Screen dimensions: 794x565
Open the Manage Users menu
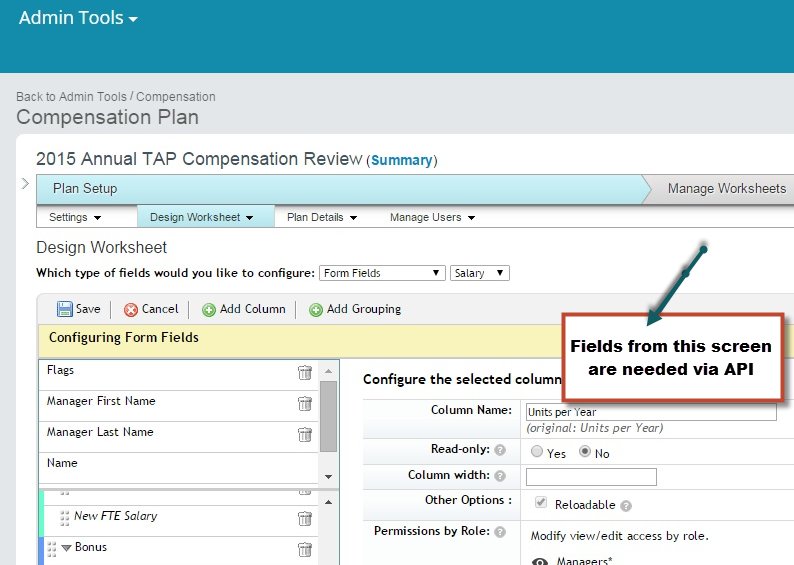432,217
